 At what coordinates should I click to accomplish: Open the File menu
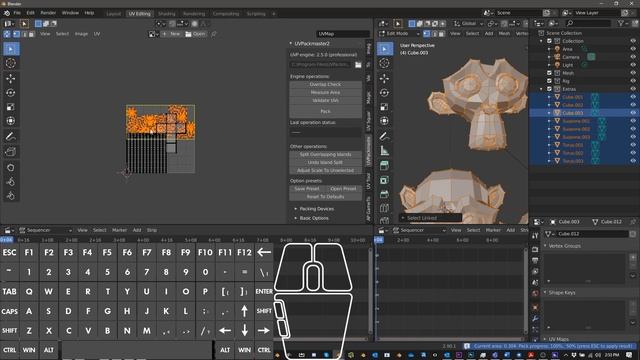17,13
